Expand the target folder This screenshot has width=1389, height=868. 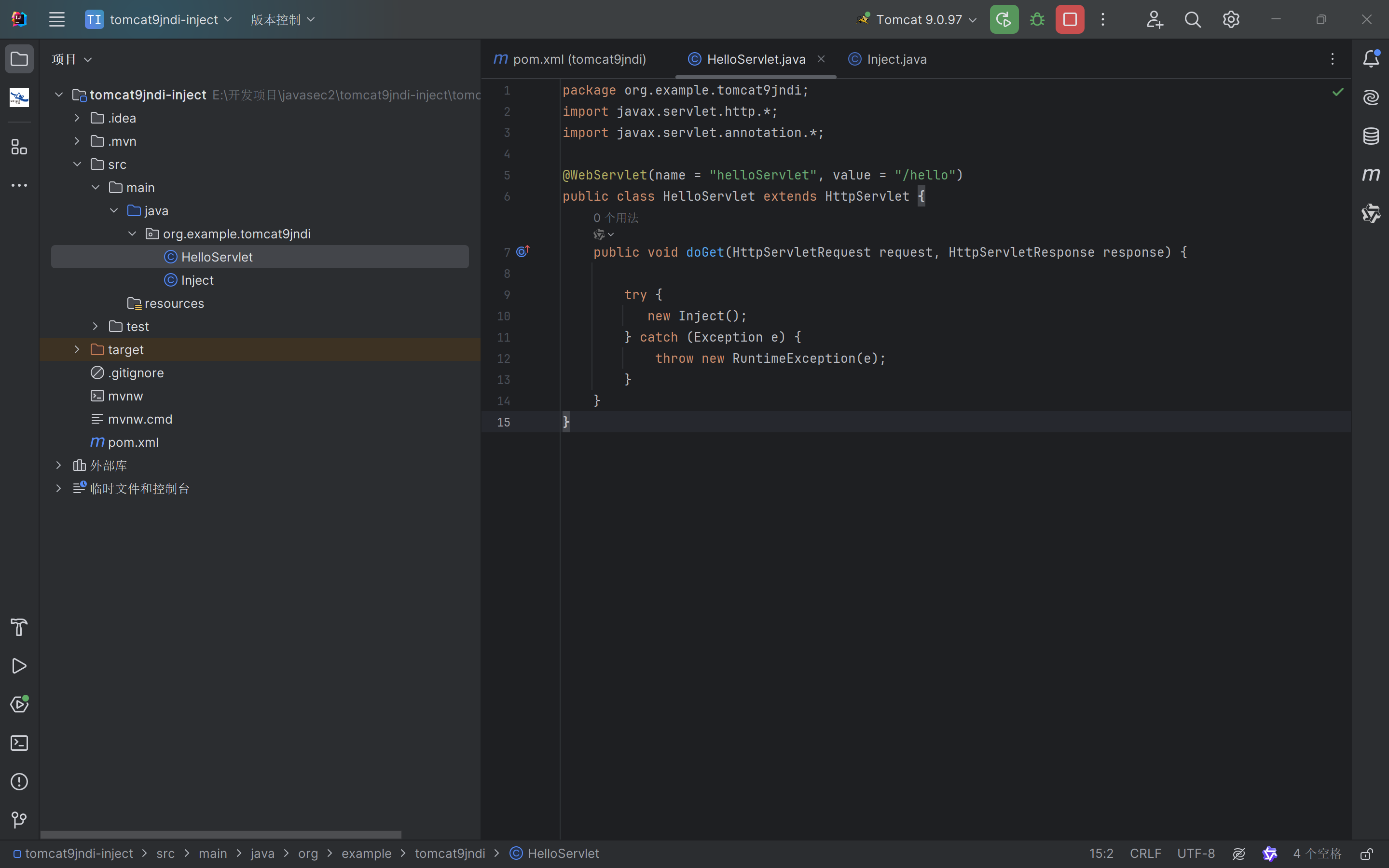tap(77, 350)
